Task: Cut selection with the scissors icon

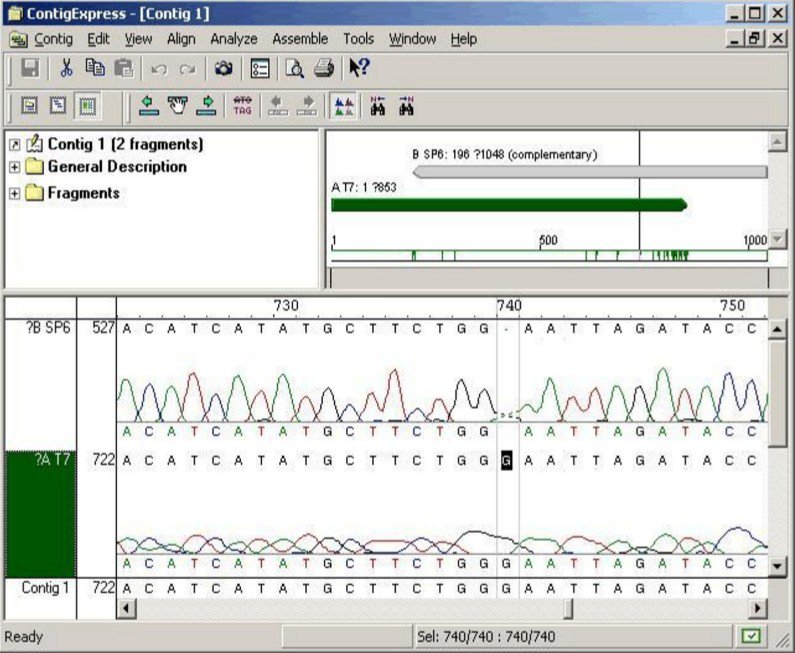Action: [x=66, y=68]
